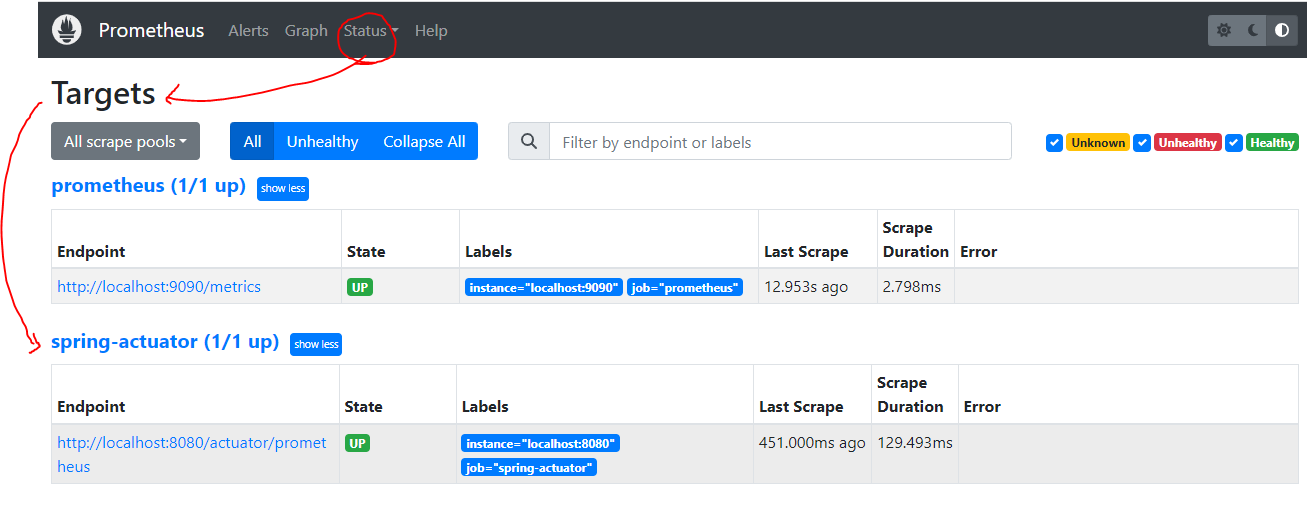Select the auto contrast theme icon

coord(1281,30)
